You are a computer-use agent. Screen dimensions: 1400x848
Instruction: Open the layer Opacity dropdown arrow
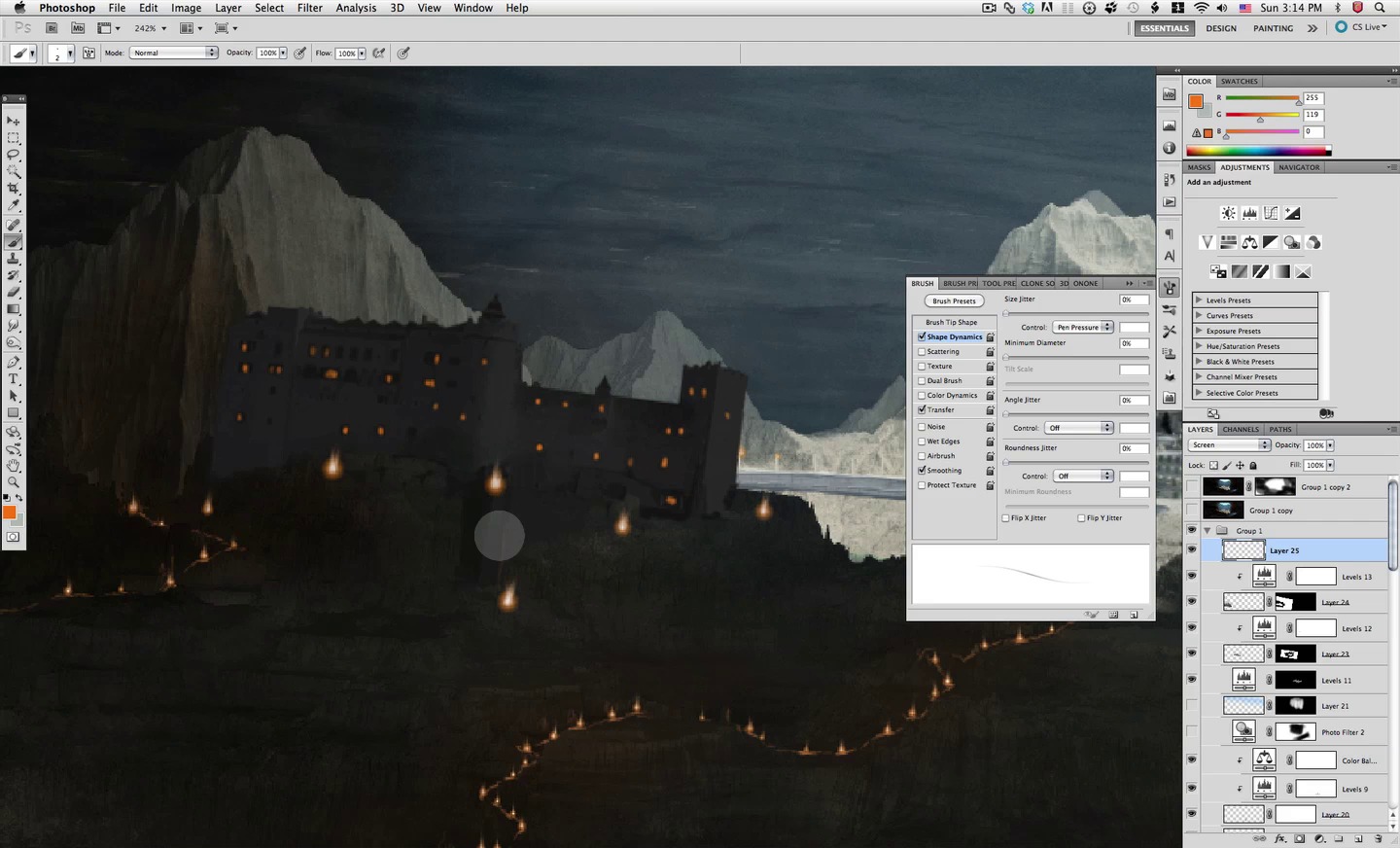(x=1330, y=445)
